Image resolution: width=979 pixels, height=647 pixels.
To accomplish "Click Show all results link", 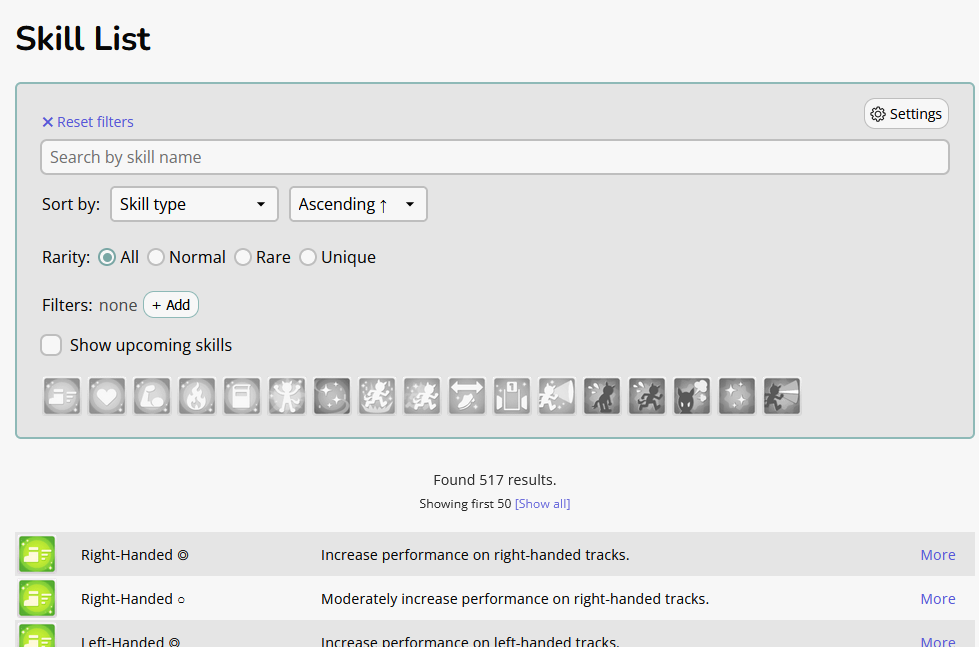I will point(543,503).
